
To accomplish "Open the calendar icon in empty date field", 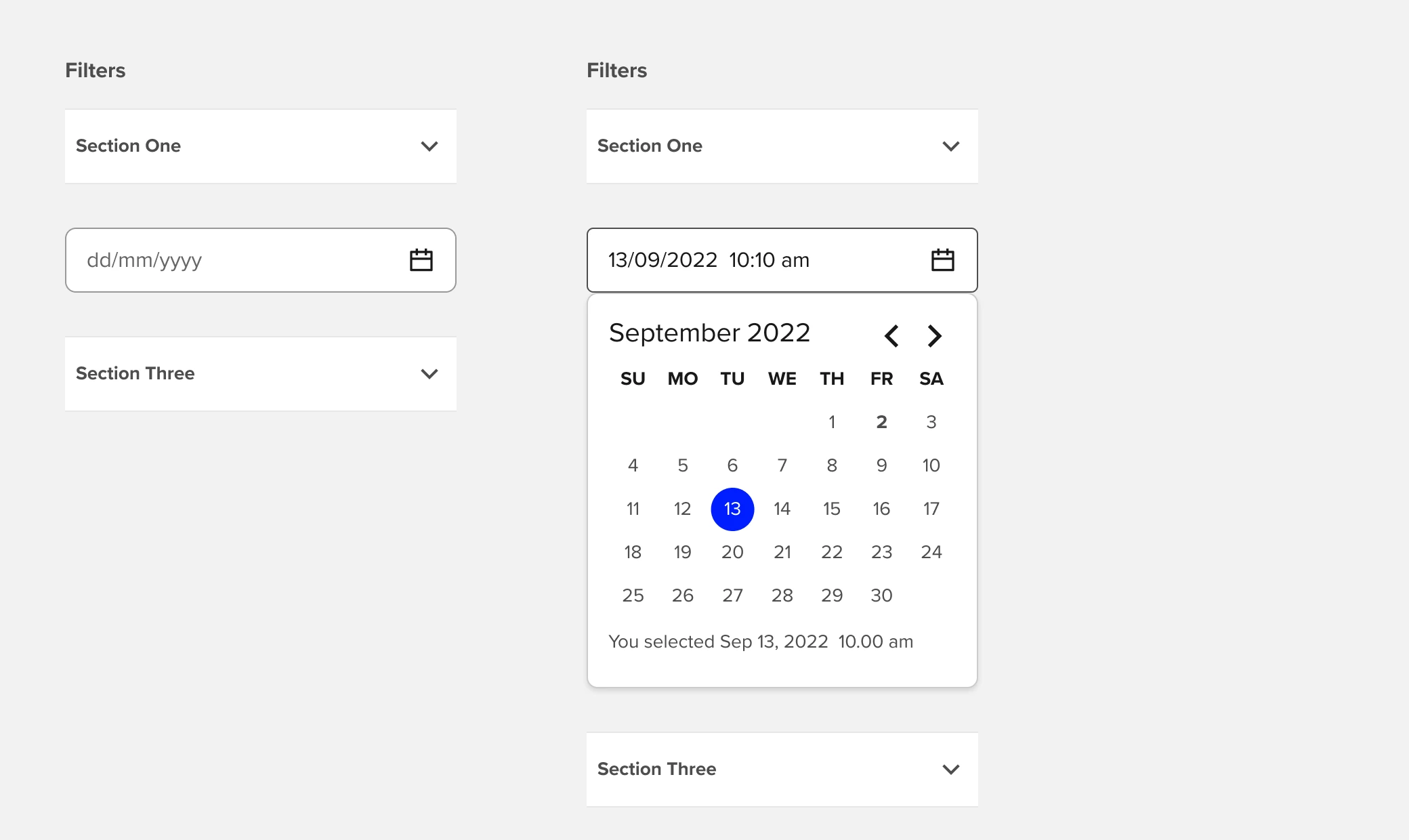I will [x=420, y=259].
